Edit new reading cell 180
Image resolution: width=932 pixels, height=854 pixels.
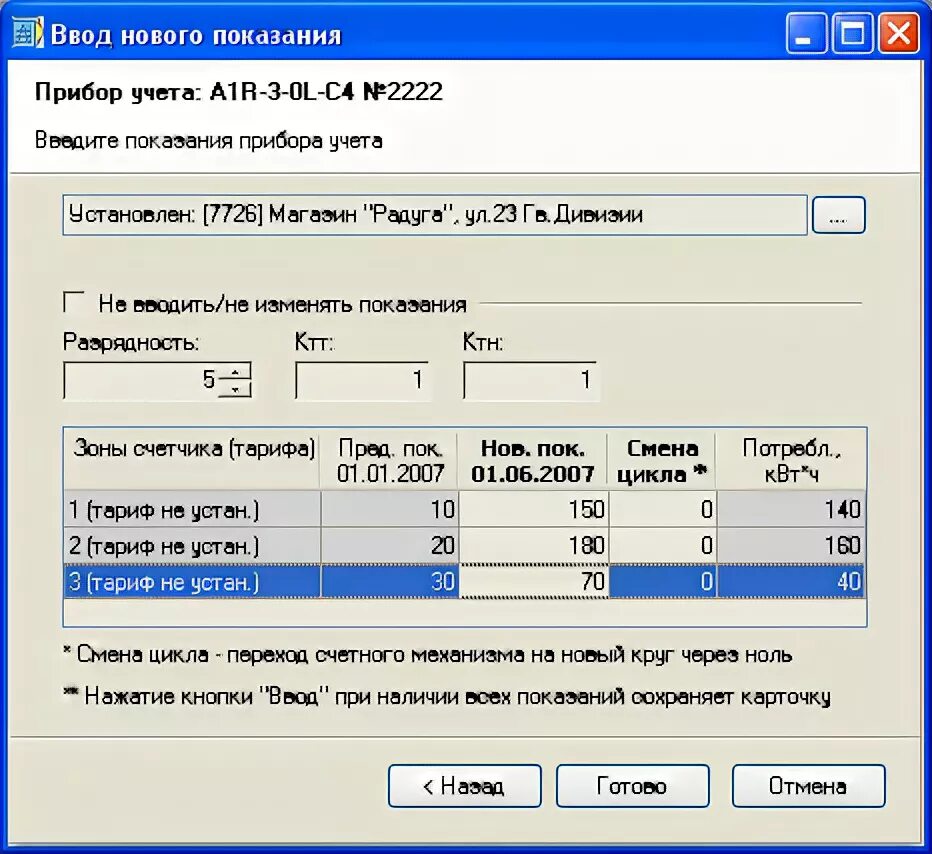coord(533,545)
